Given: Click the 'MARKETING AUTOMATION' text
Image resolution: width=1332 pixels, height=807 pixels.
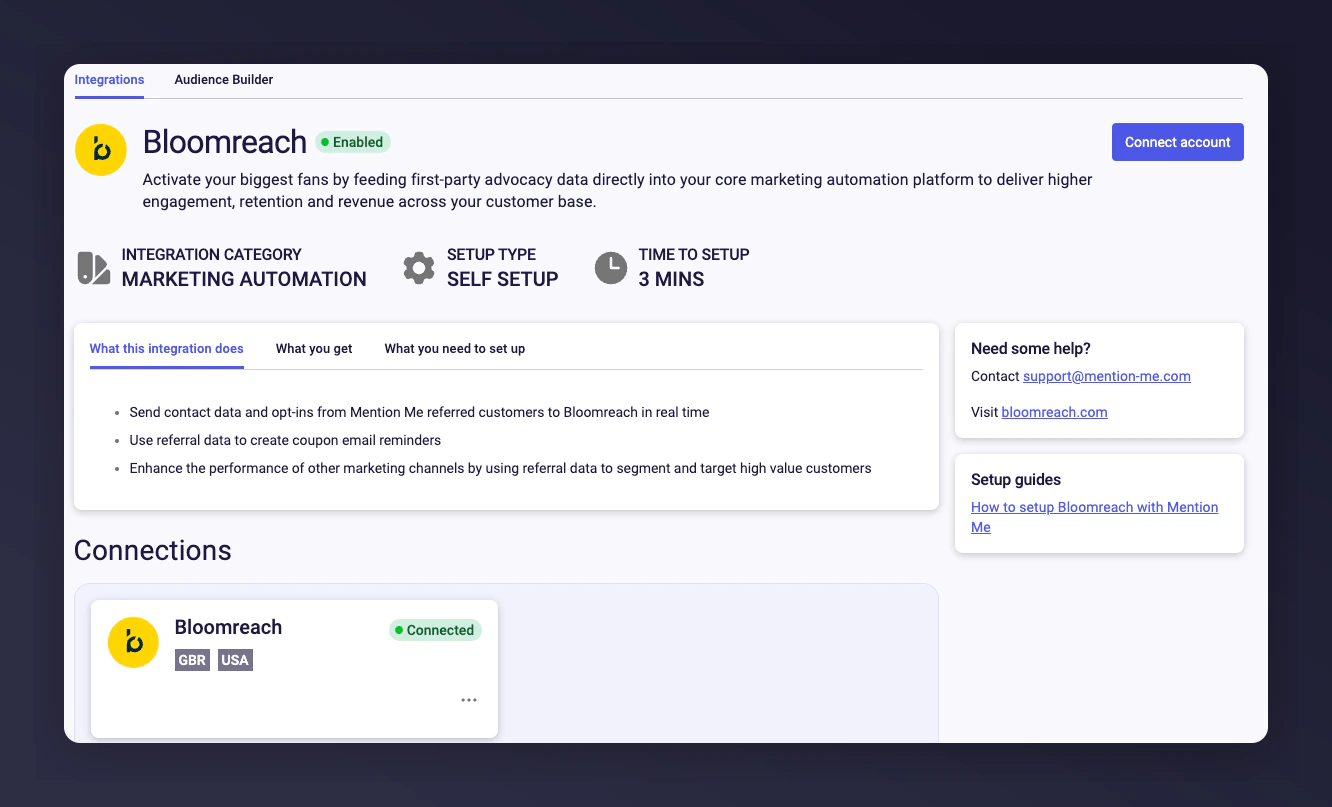Looking at the screenshot, I should (244, 279).
